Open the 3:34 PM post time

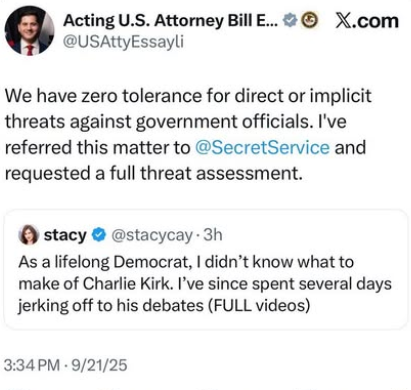tap(32, 365)
